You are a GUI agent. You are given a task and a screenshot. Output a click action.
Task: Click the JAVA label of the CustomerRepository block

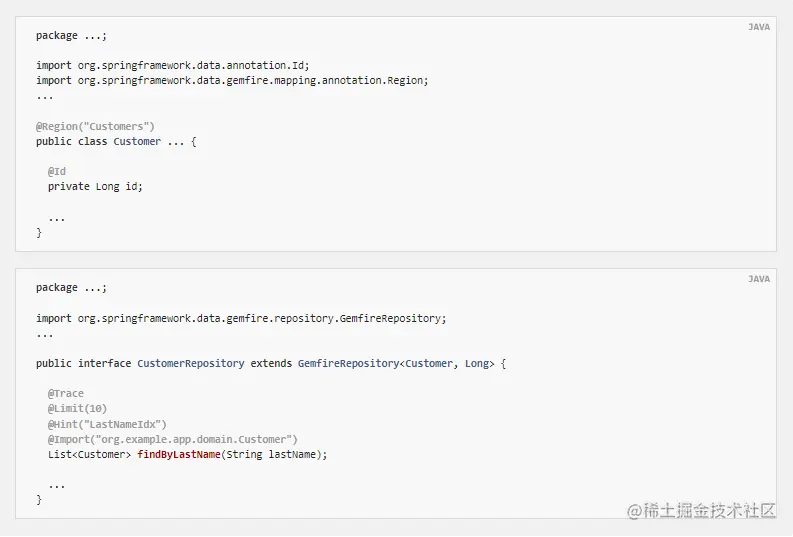(759, 279)
